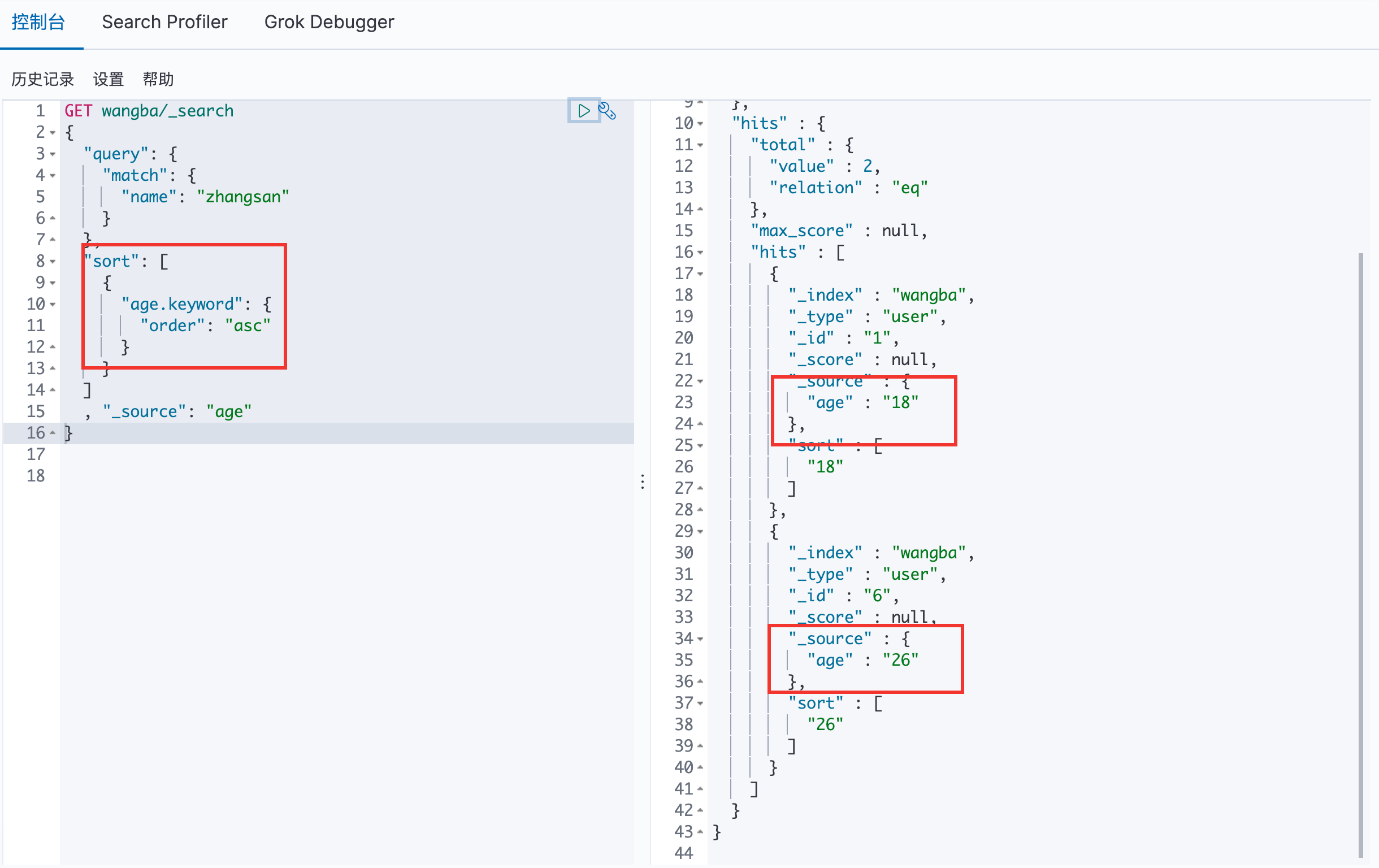
Task: Collapse the fold arrow on editor line 2
Action: [x=53, y=133]
